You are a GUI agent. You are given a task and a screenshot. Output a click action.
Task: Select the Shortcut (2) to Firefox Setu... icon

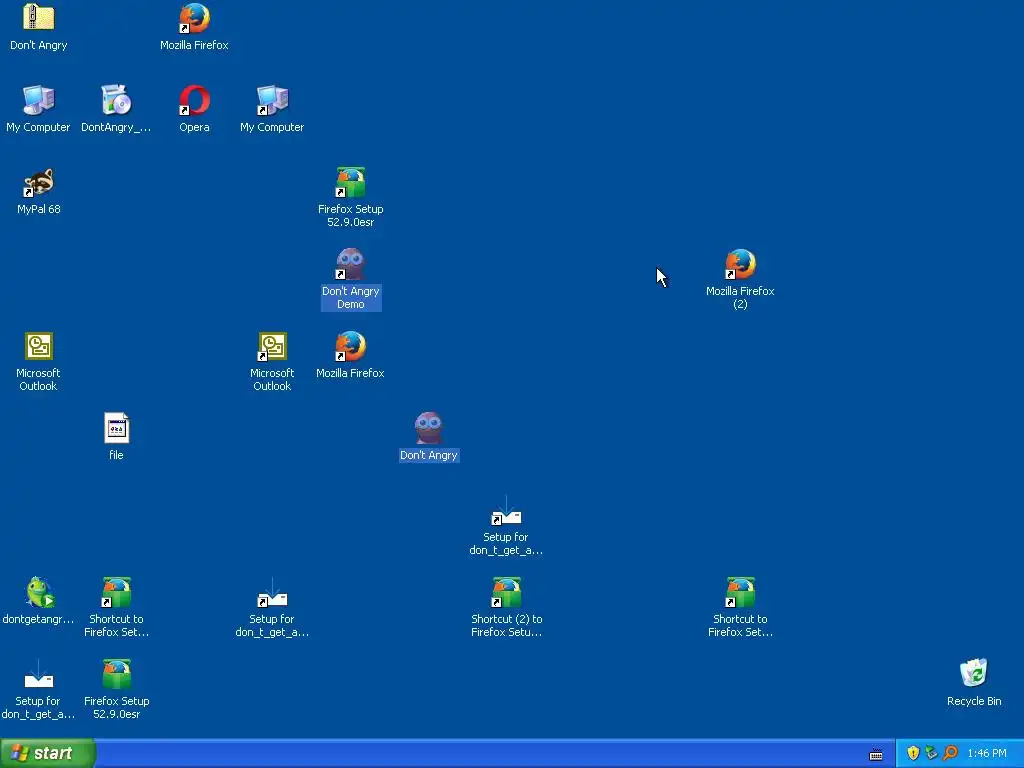(x=506, y=592)
